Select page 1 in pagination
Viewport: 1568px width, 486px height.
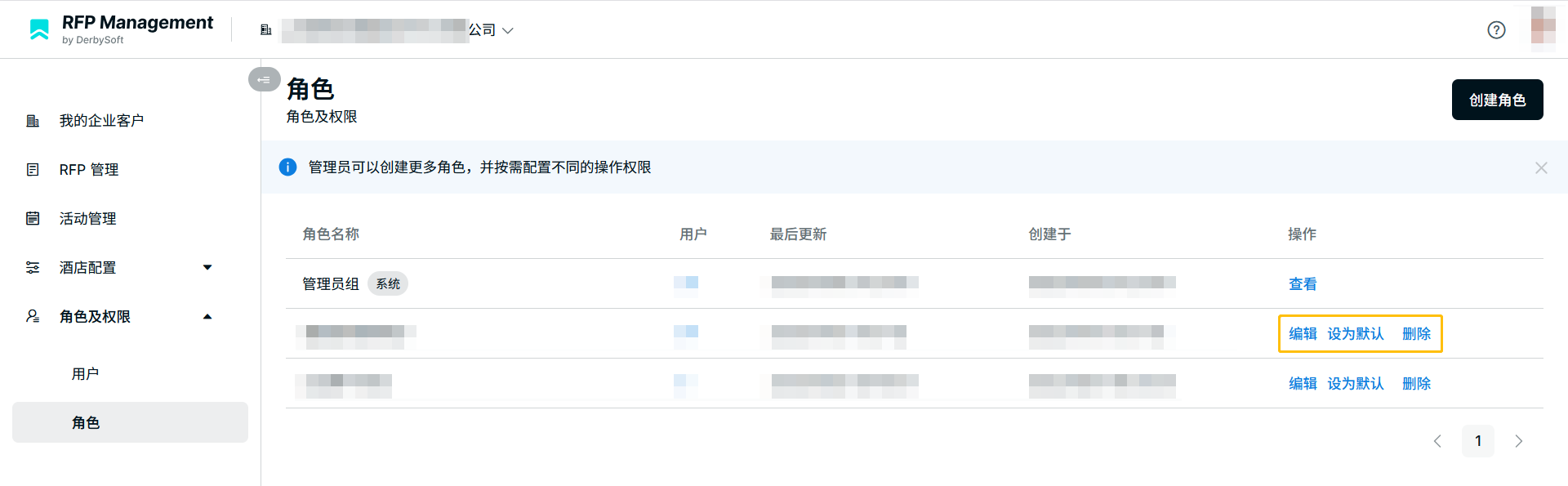(1478, 441)
